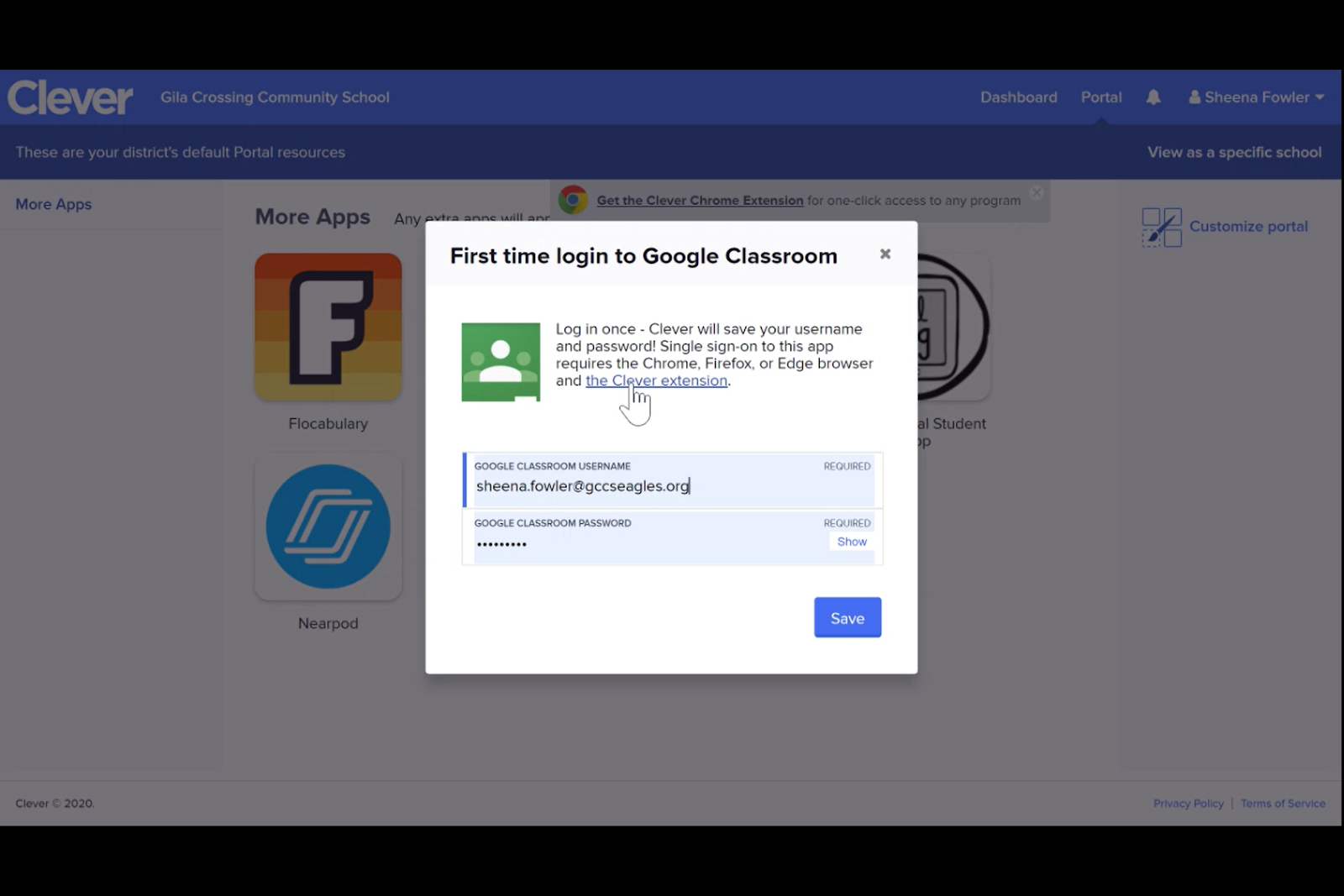Switch to the Portal tab
Viewport: 1344px width, 896px height.
[1101, 97]
